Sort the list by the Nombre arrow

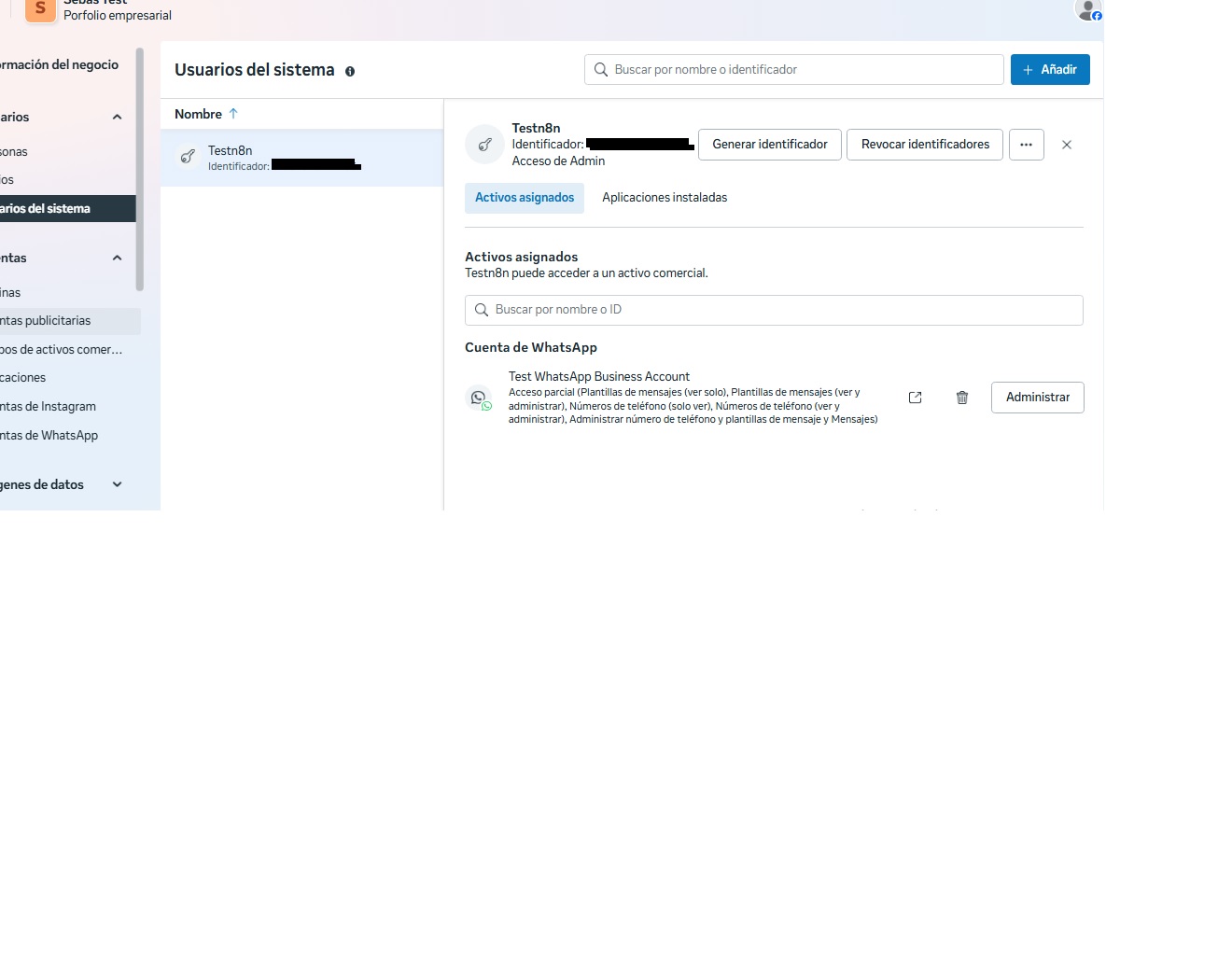[x=233, y=114]
